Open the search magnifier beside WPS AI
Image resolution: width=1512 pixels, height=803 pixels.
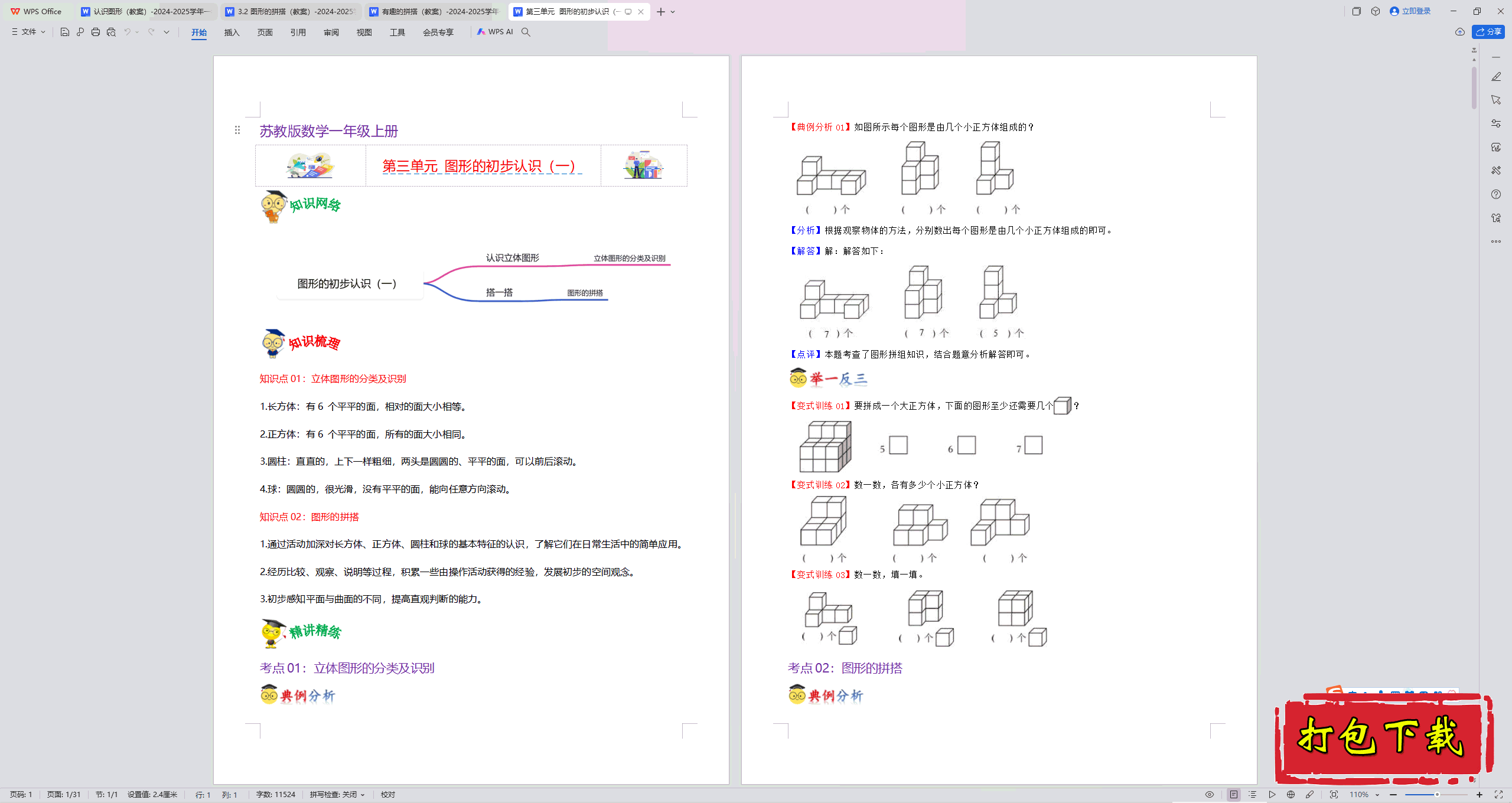tap(526, 32)
